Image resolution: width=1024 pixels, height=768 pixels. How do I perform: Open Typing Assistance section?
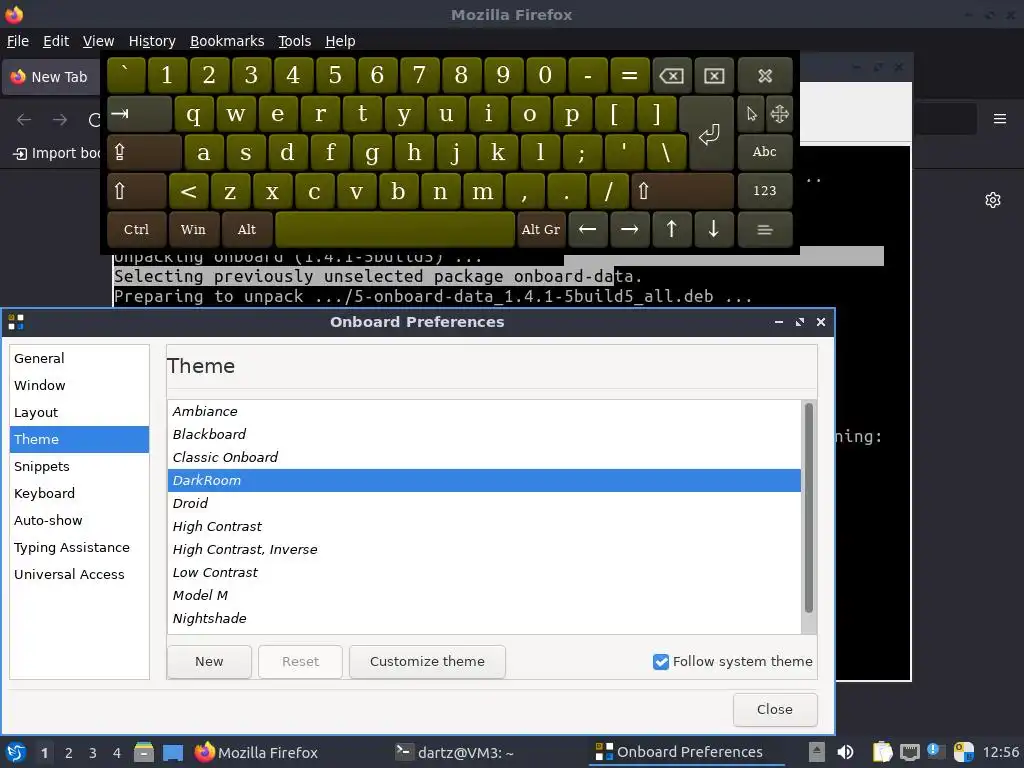coord(79,547)
